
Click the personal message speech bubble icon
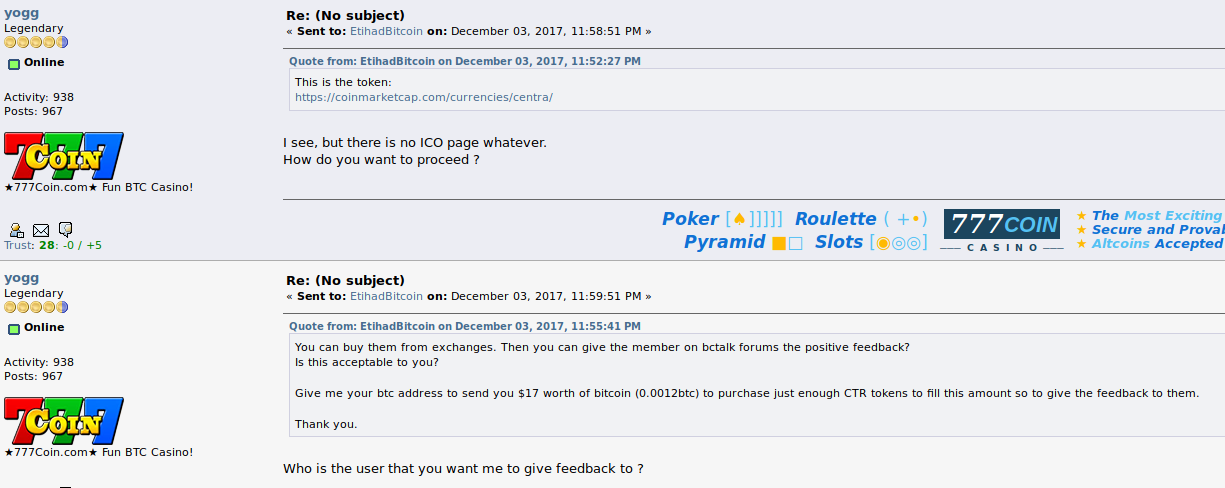tap(65, 230)
